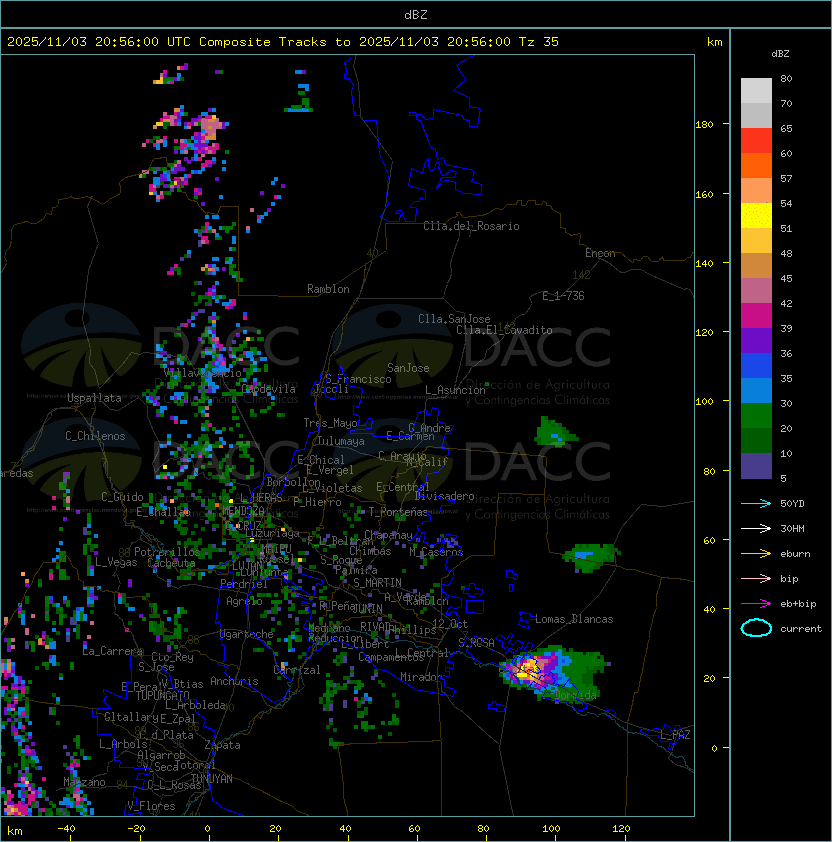Image resolution: width=832 pixels, height=842 pixels.
Task: Click the '120' tick on the horizontal axis
Action: (621, 829)
